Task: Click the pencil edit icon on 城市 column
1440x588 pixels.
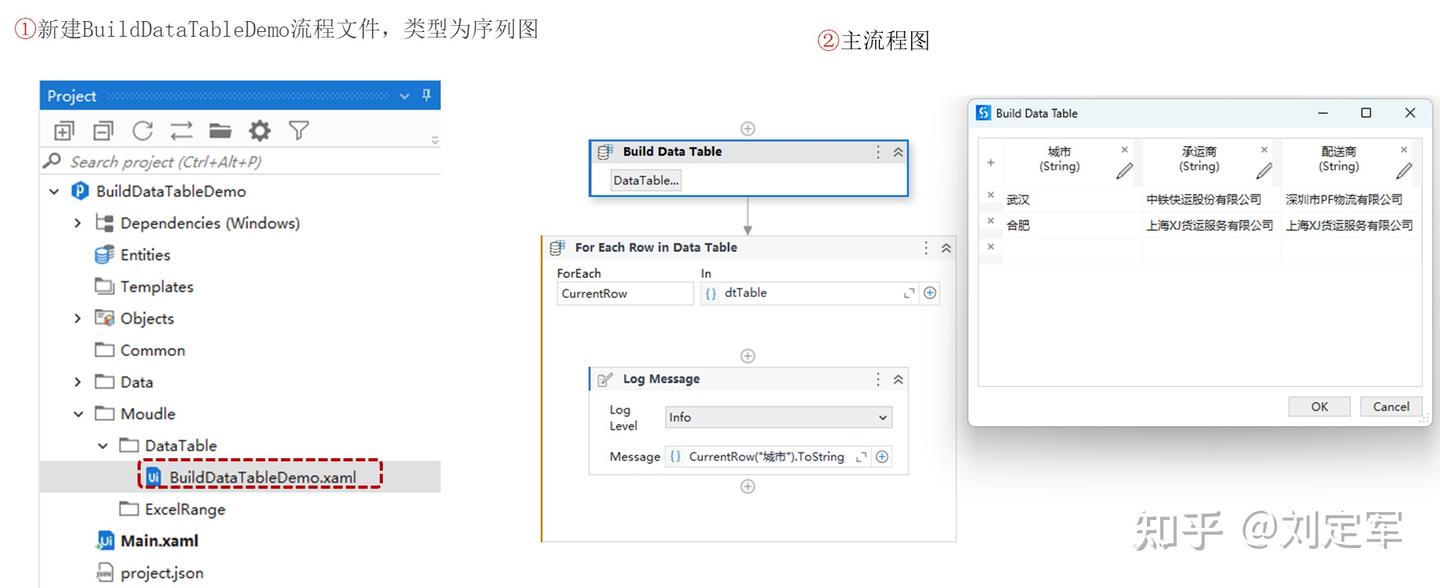Action: click(1124, 170)
